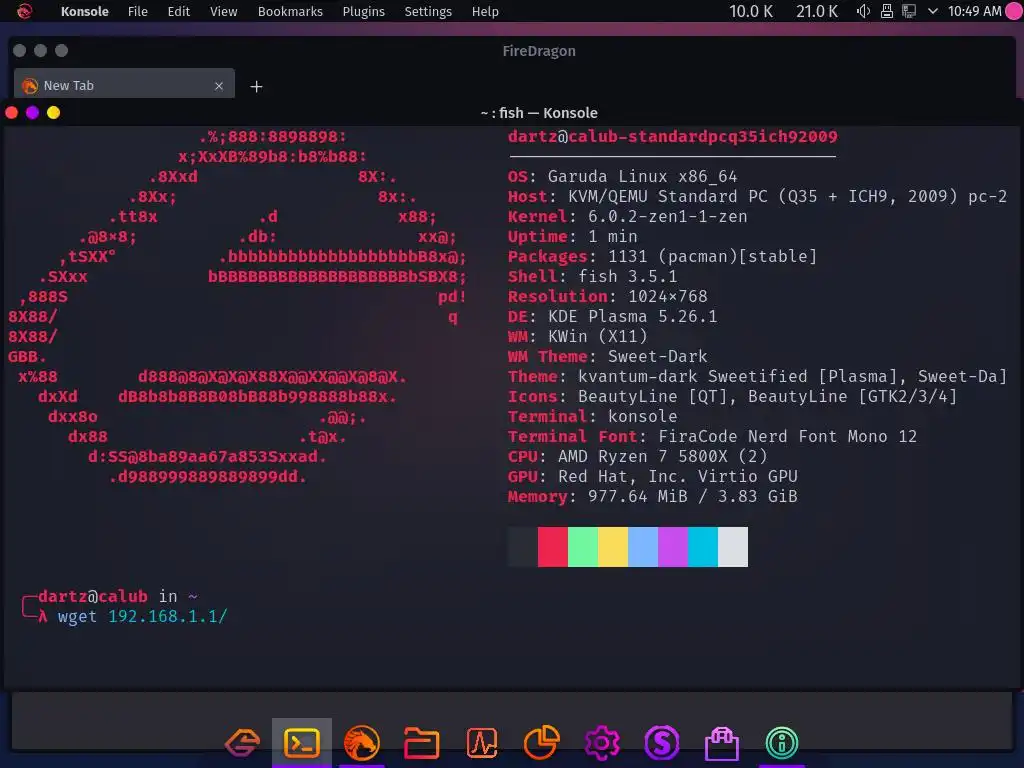Open the file manager folder dock icon
Image resolution: width=1024 pixels, height=768 pixels.
422,743
